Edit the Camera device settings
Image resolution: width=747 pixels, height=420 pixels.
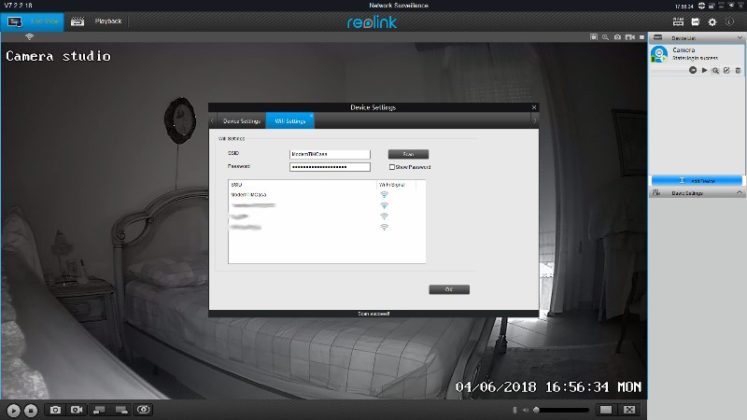pyautogui.click(x=727, y=70)
